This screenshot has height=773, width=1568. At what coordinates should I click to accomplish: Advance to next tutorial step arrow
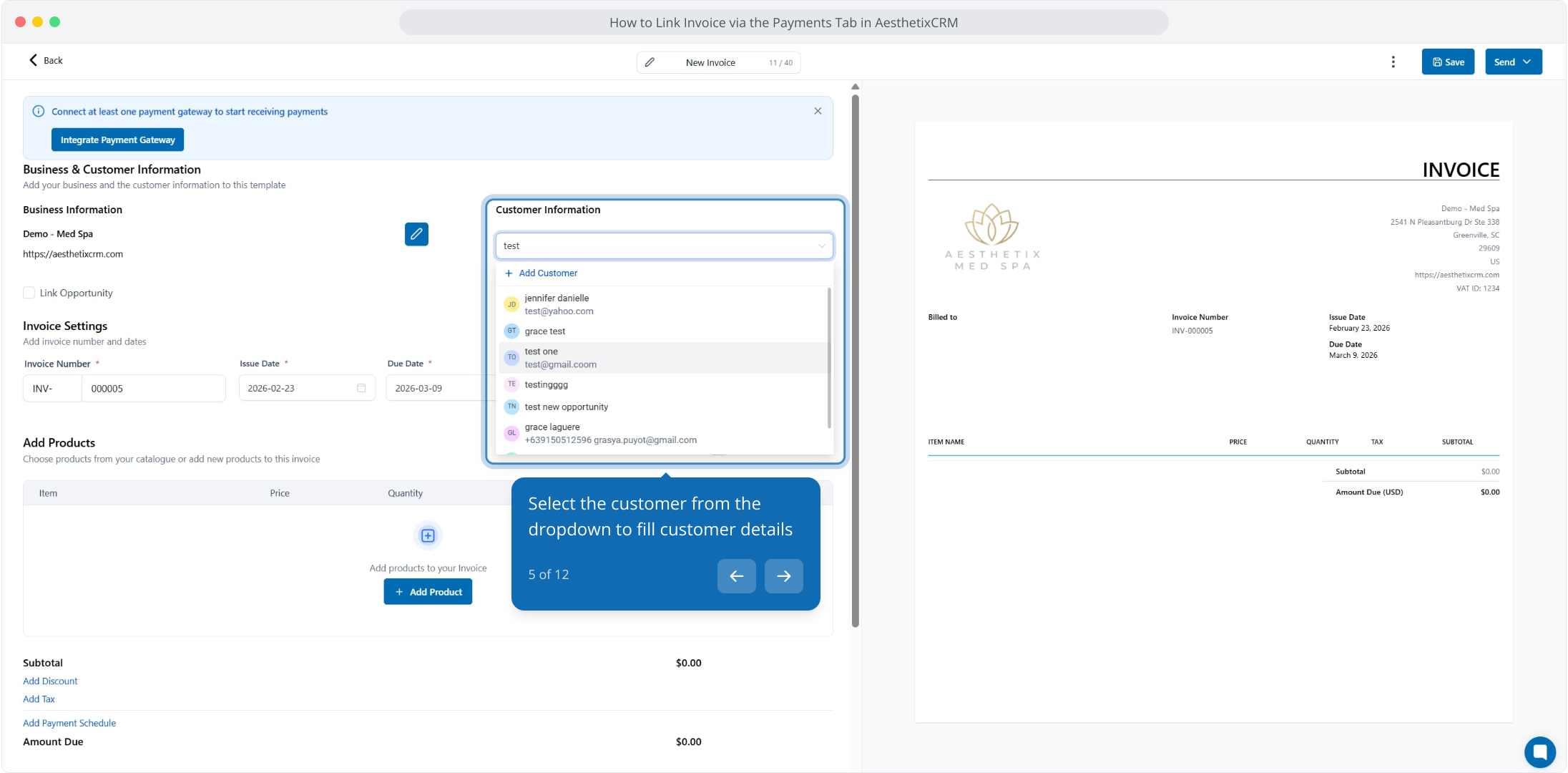[783, 575]
